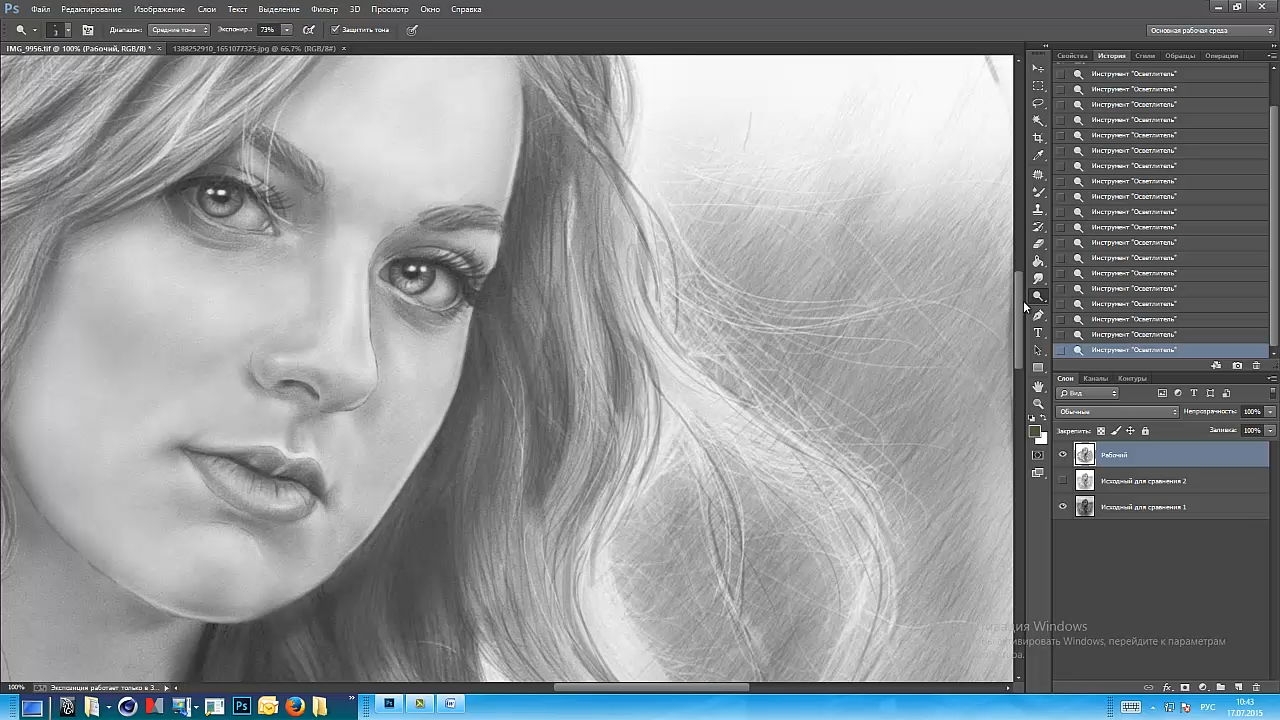Select the Smudge tool
Image resolution: width=1280 pixels, height=720 pixels.
click(x=1038, y=279)
